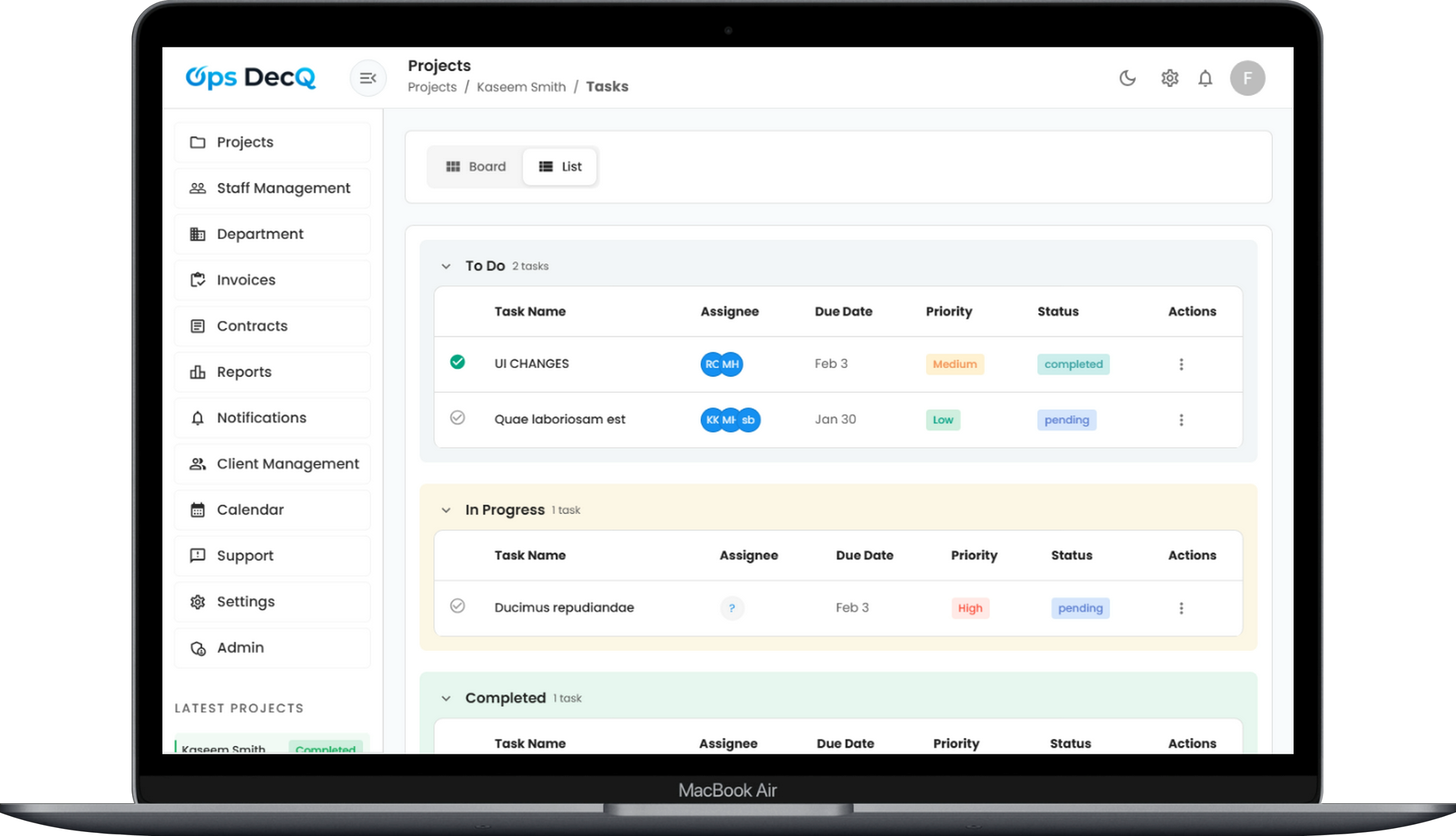Uncheck completed UI CHANGES task

tap(457, 362)
